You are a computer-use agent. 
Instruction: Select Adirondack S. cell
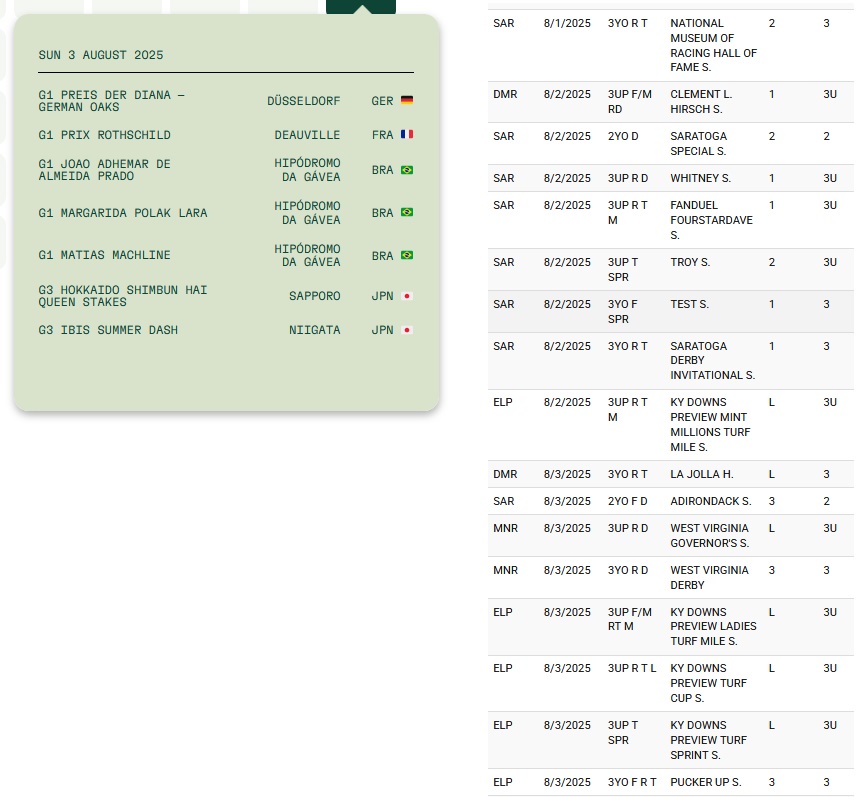point(711,501)
